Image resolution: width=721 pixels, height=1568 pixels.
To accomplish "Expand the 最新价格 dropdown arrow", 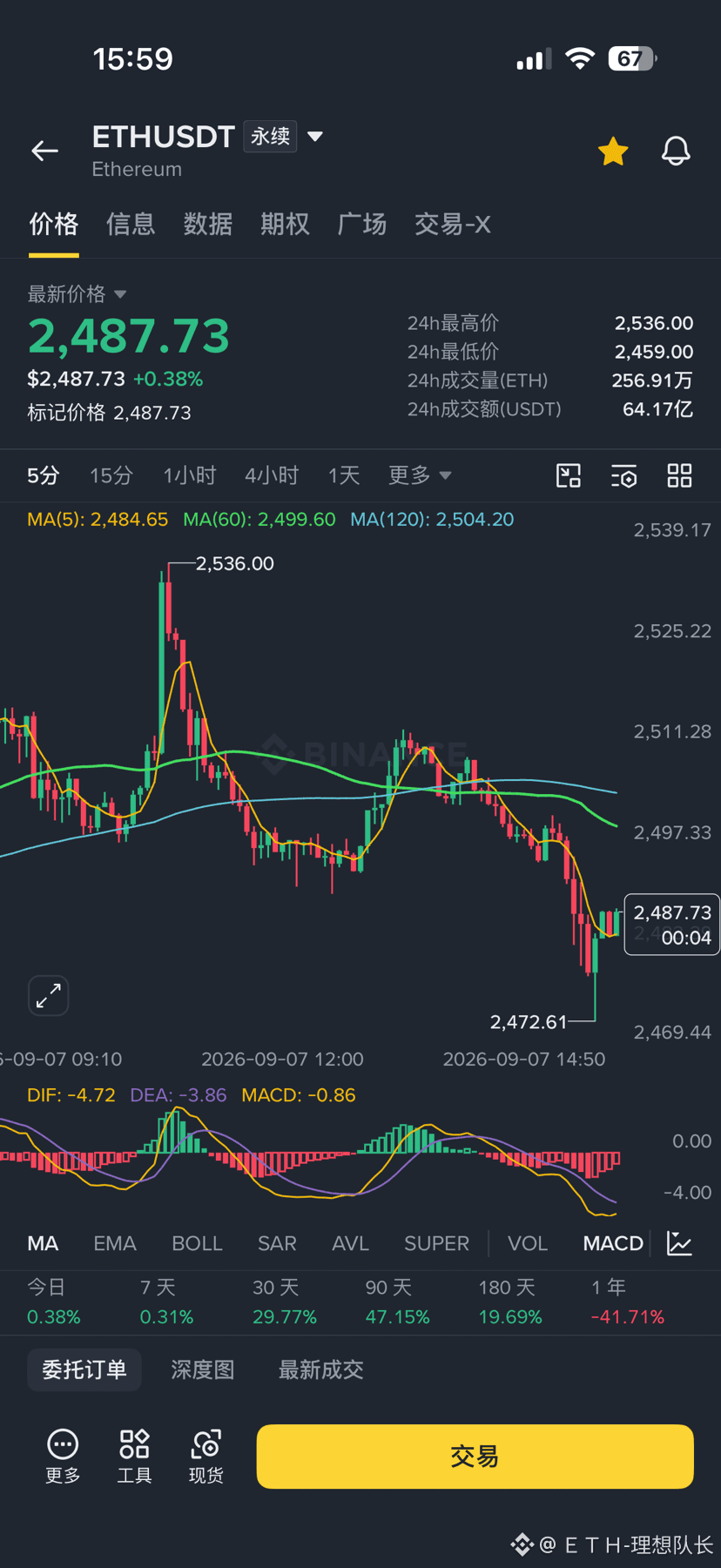I will click(x=120, y=294).
